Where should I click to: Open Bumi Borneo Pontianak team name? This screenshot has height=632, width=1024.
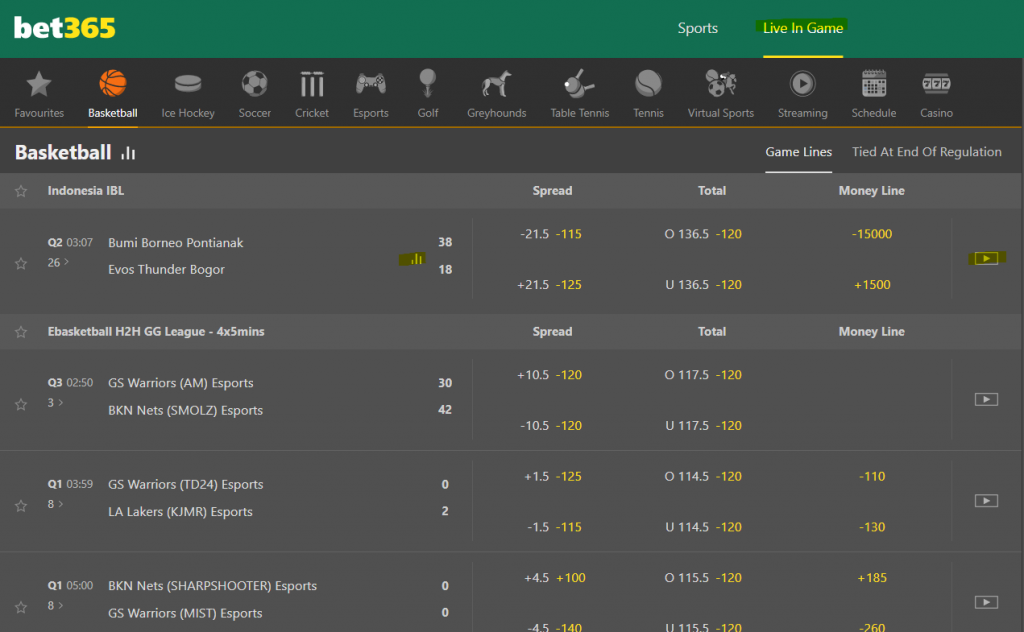(175, 243)
